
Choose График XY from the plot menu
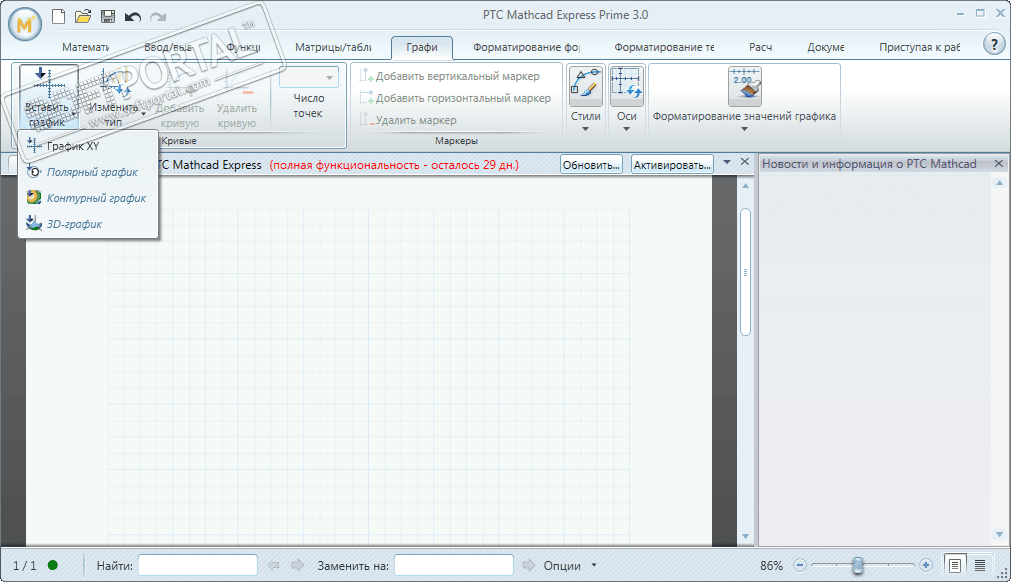point(88,146)
